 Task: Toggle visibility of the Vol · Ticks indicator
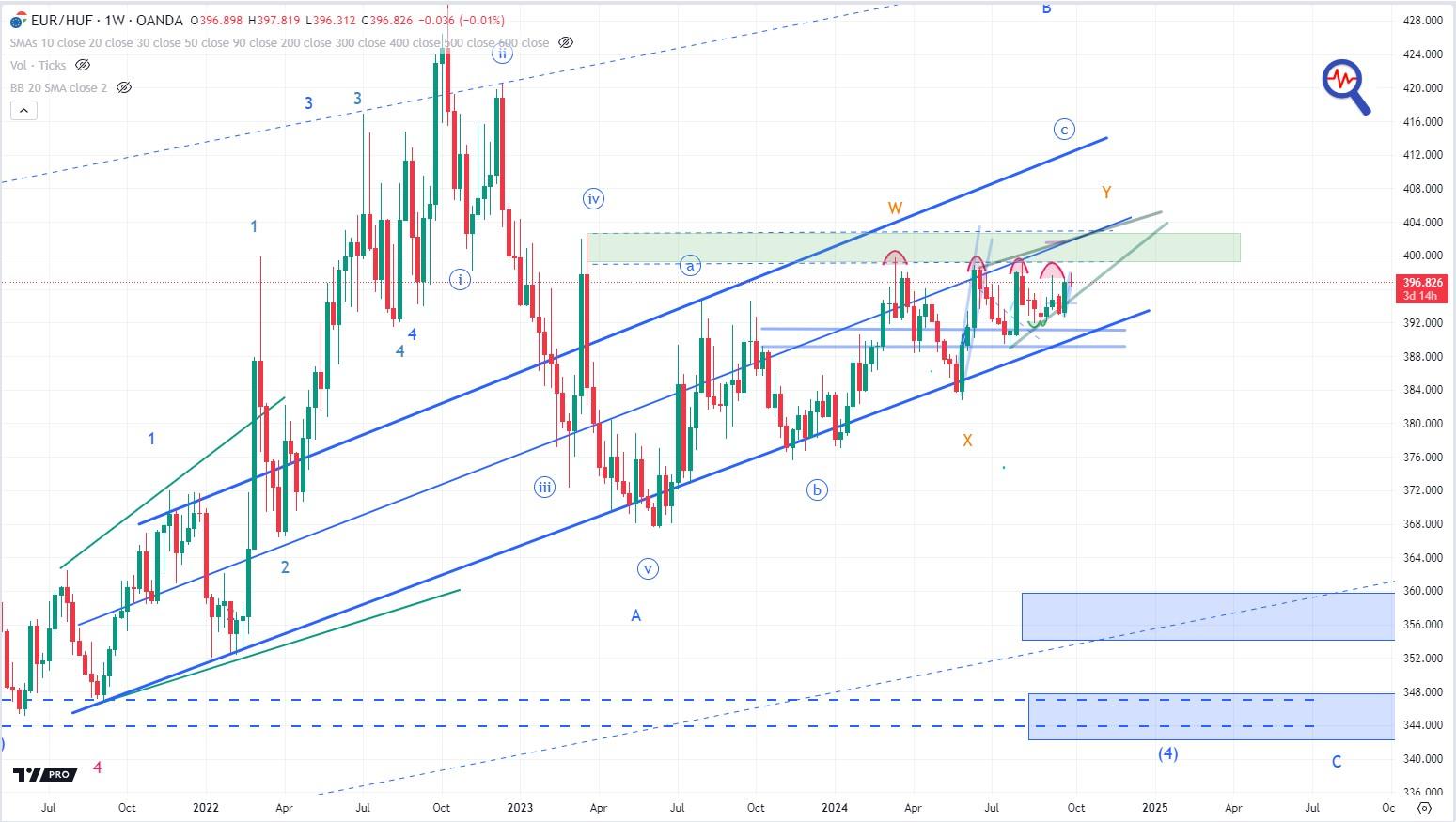tap(82, 65)
